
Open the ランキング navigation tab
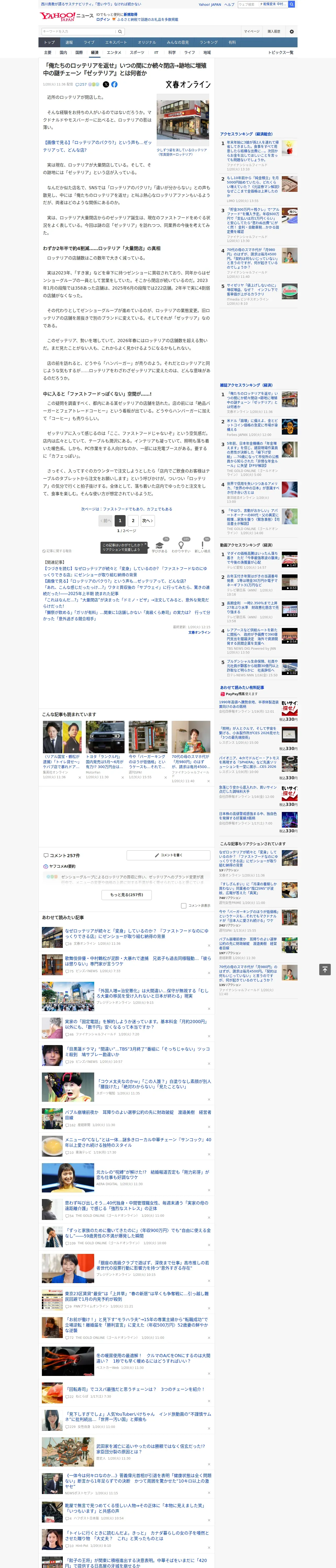click(209, 43)
